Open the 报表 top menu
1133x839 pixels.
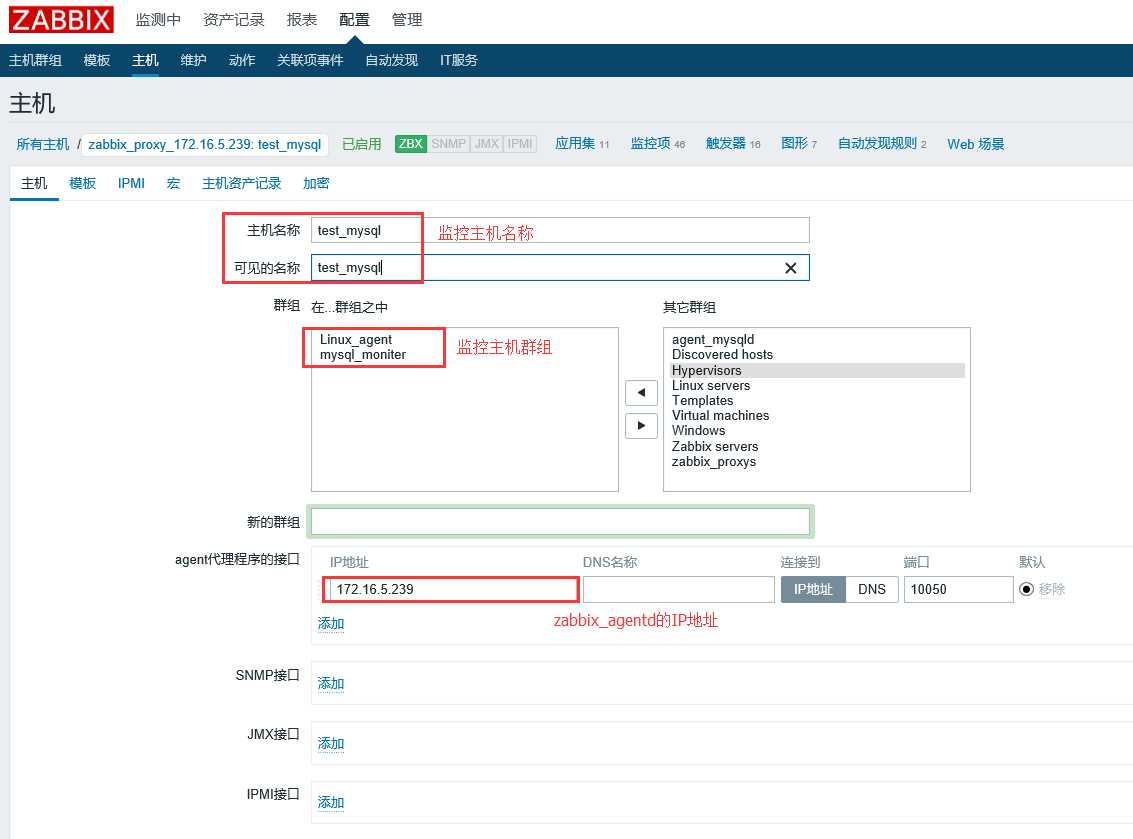302,20
